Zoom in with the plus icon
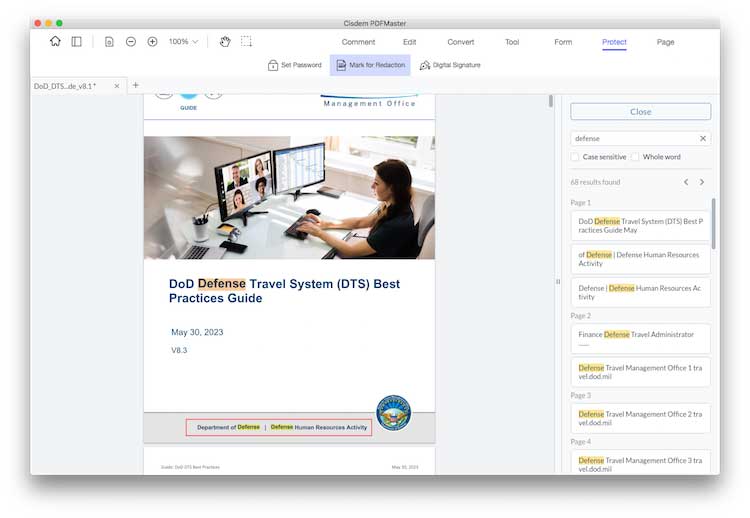 pyautogui.click(x=152, y=42)
